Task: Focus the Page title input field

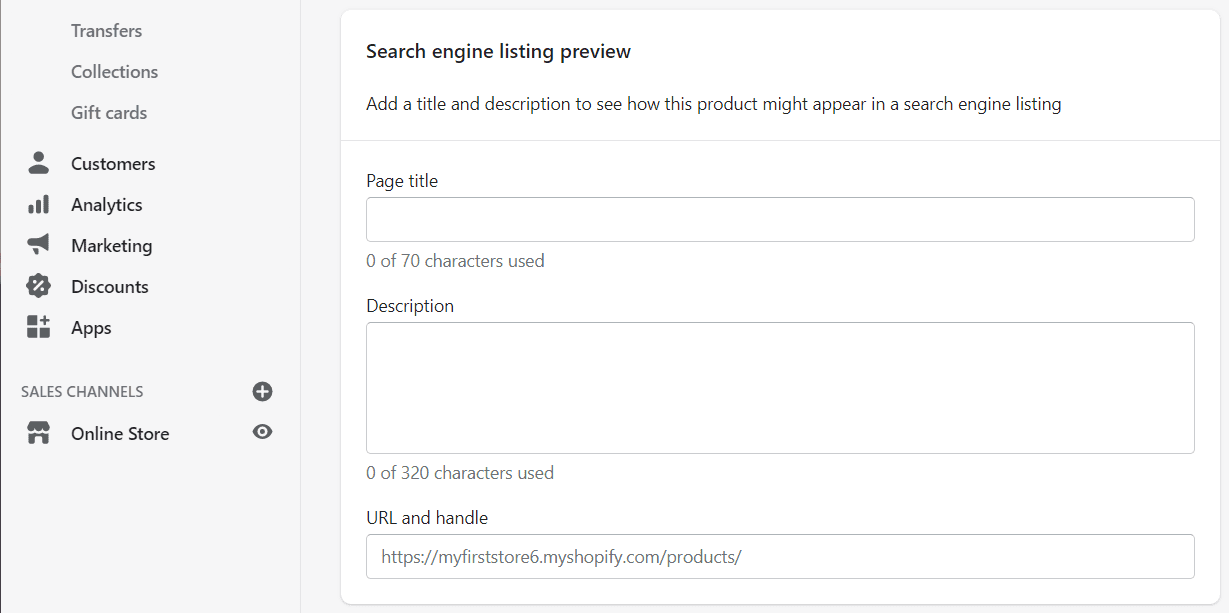Action: tap(780, 219)
